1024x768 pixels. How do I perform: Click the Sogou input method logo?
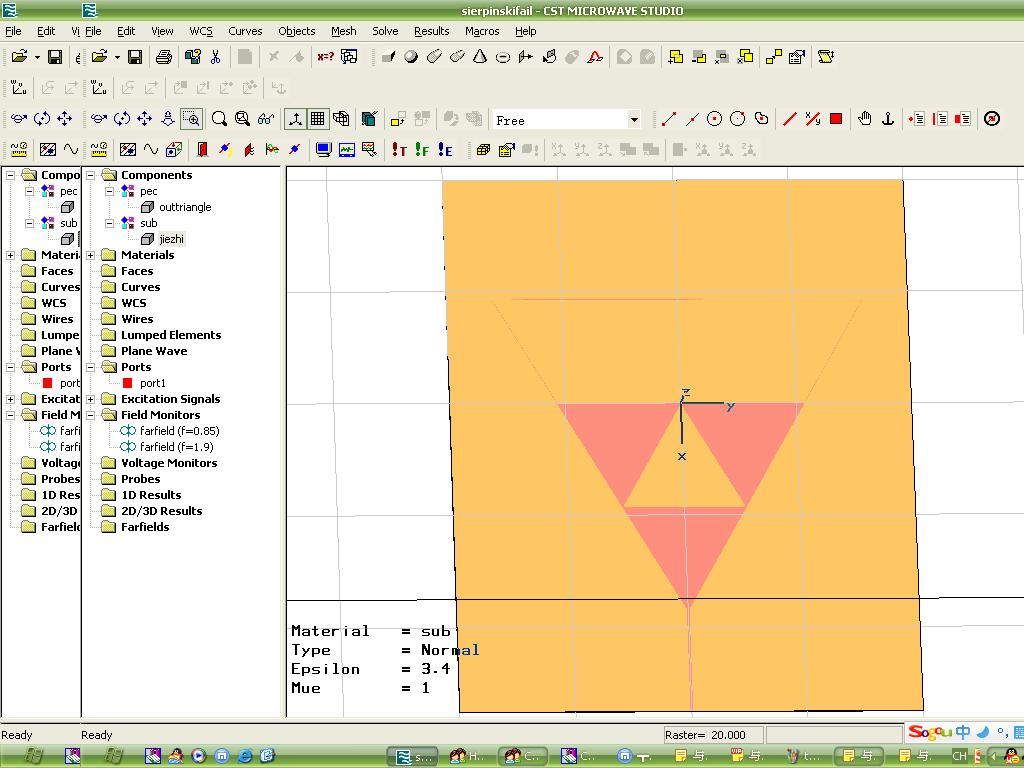930,732
